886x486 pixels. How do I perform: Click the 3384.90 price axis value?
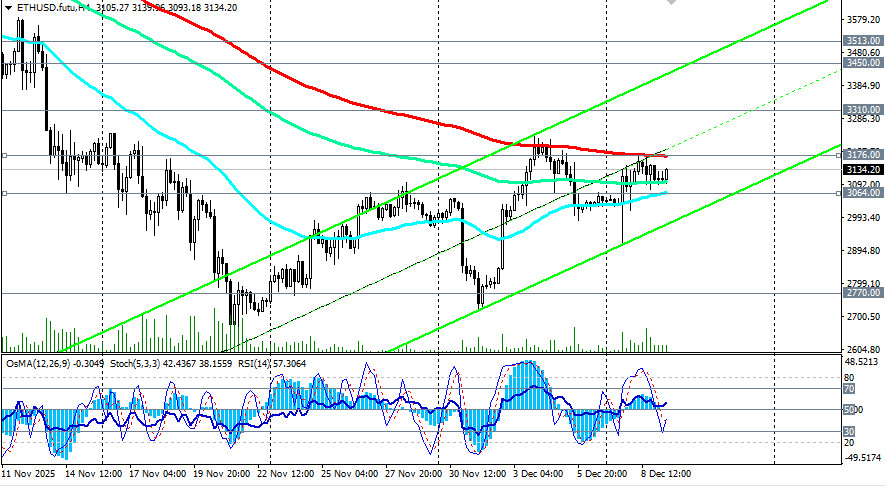(x=863, y=85)
